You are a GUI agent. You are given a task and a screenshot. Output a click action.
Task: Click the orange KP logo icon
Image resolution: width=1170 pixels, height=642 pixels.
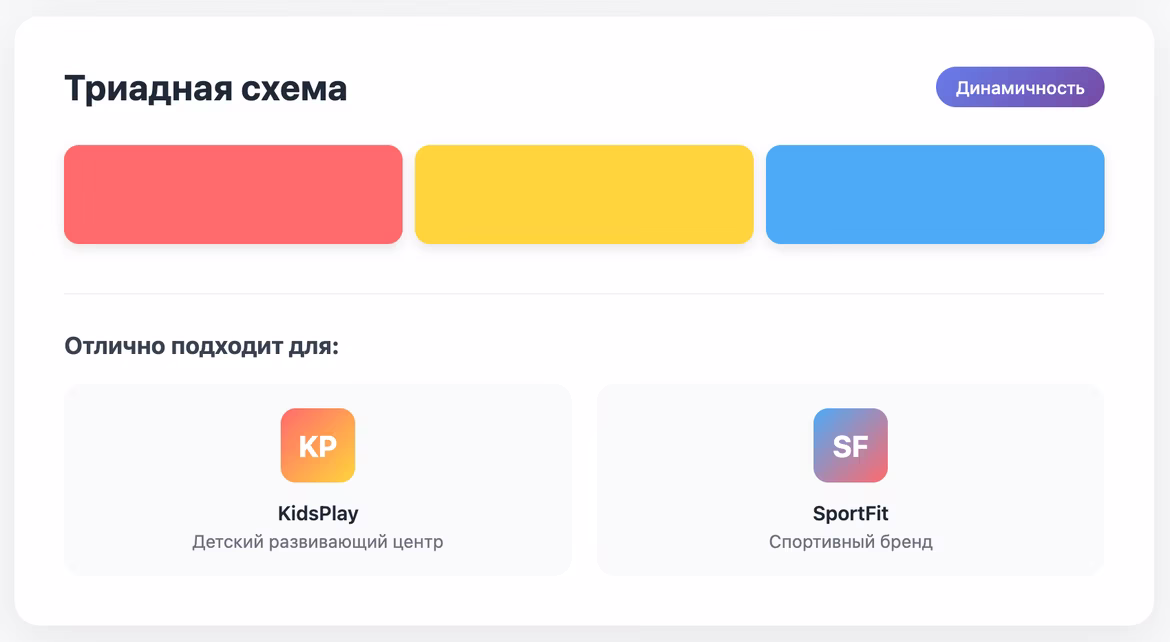pos(318,446)
